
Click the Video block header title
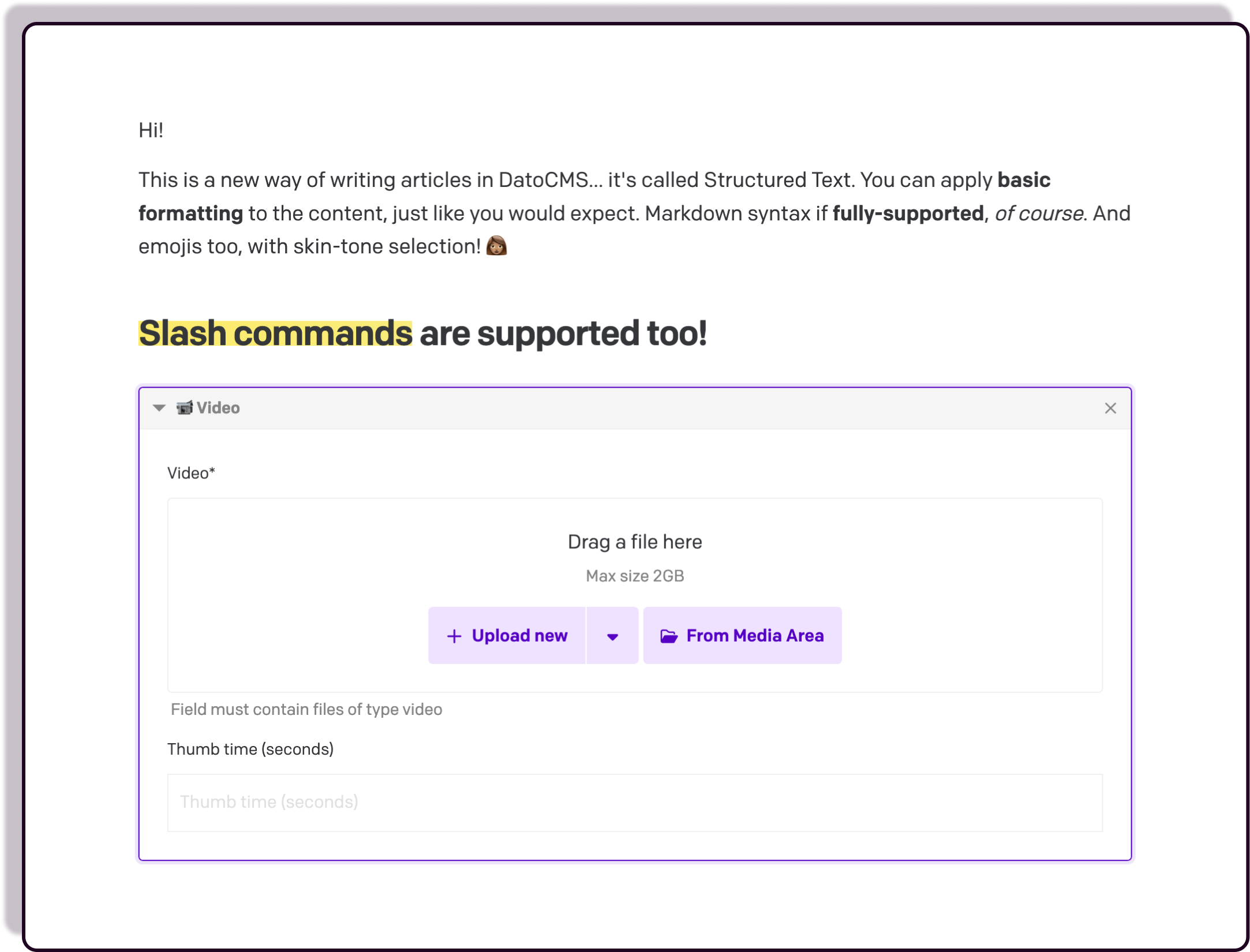click(218, 408)
